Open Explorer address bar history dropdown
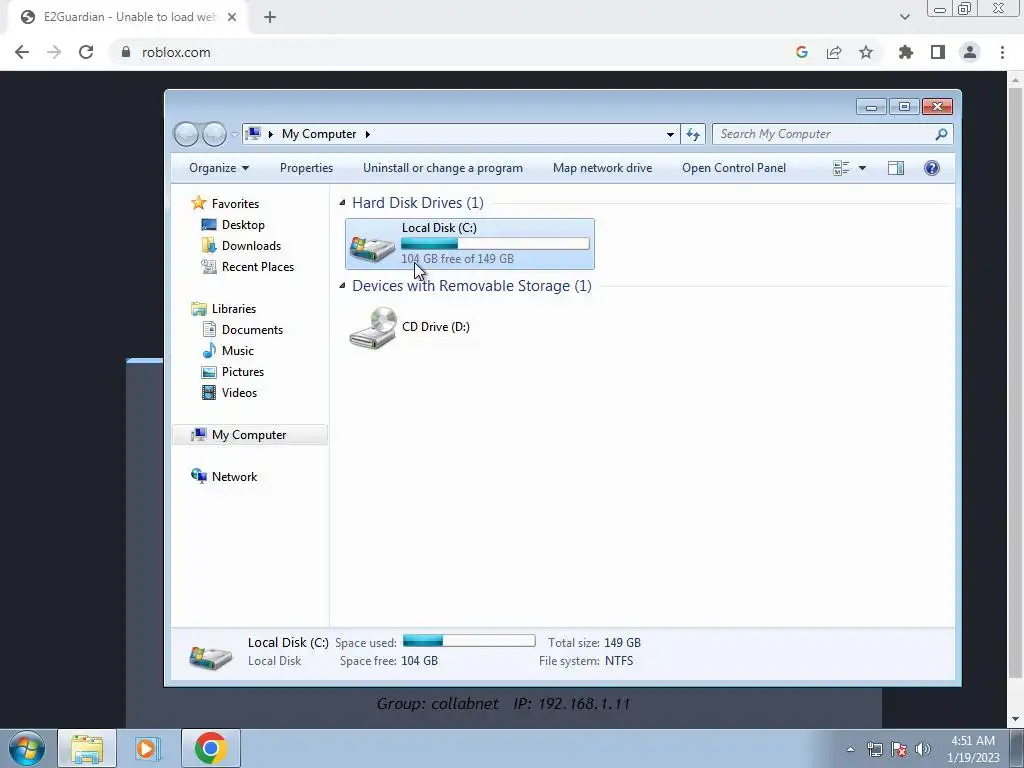Image resolution: width=1024 pixels, height=768 pixels. point(670,135)
